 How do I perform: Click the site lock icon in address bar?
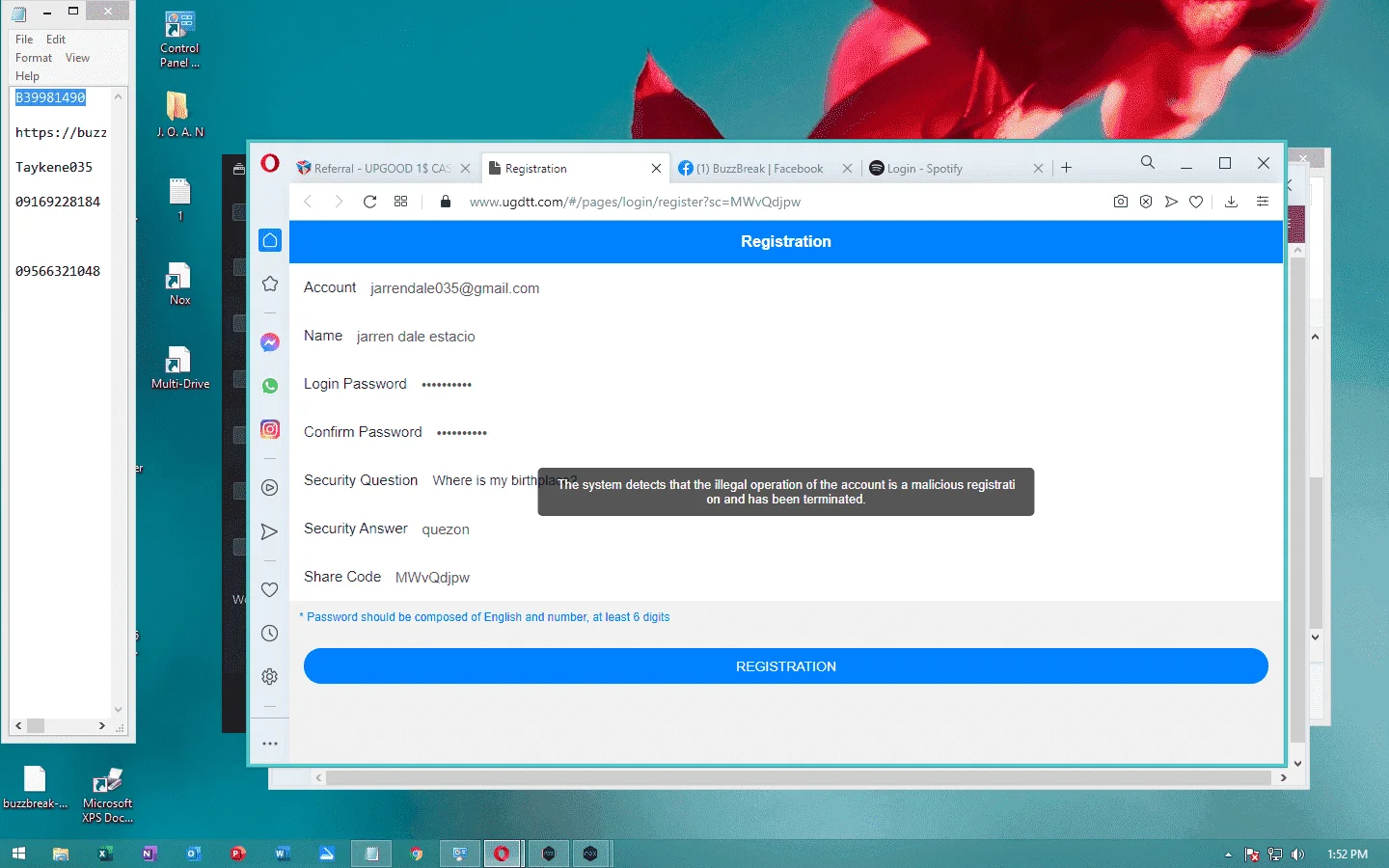(445, 202)
